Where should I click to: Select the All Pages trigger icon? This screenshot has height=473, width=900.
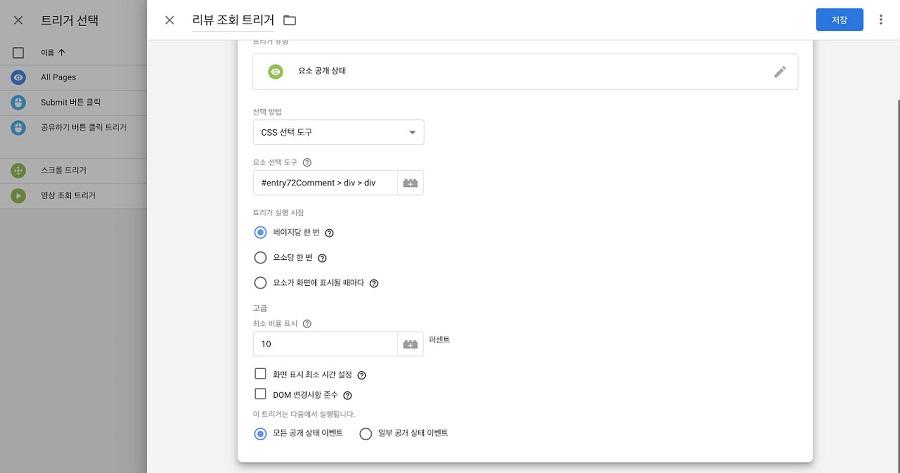pyautogui.click(x=18, y=77)
